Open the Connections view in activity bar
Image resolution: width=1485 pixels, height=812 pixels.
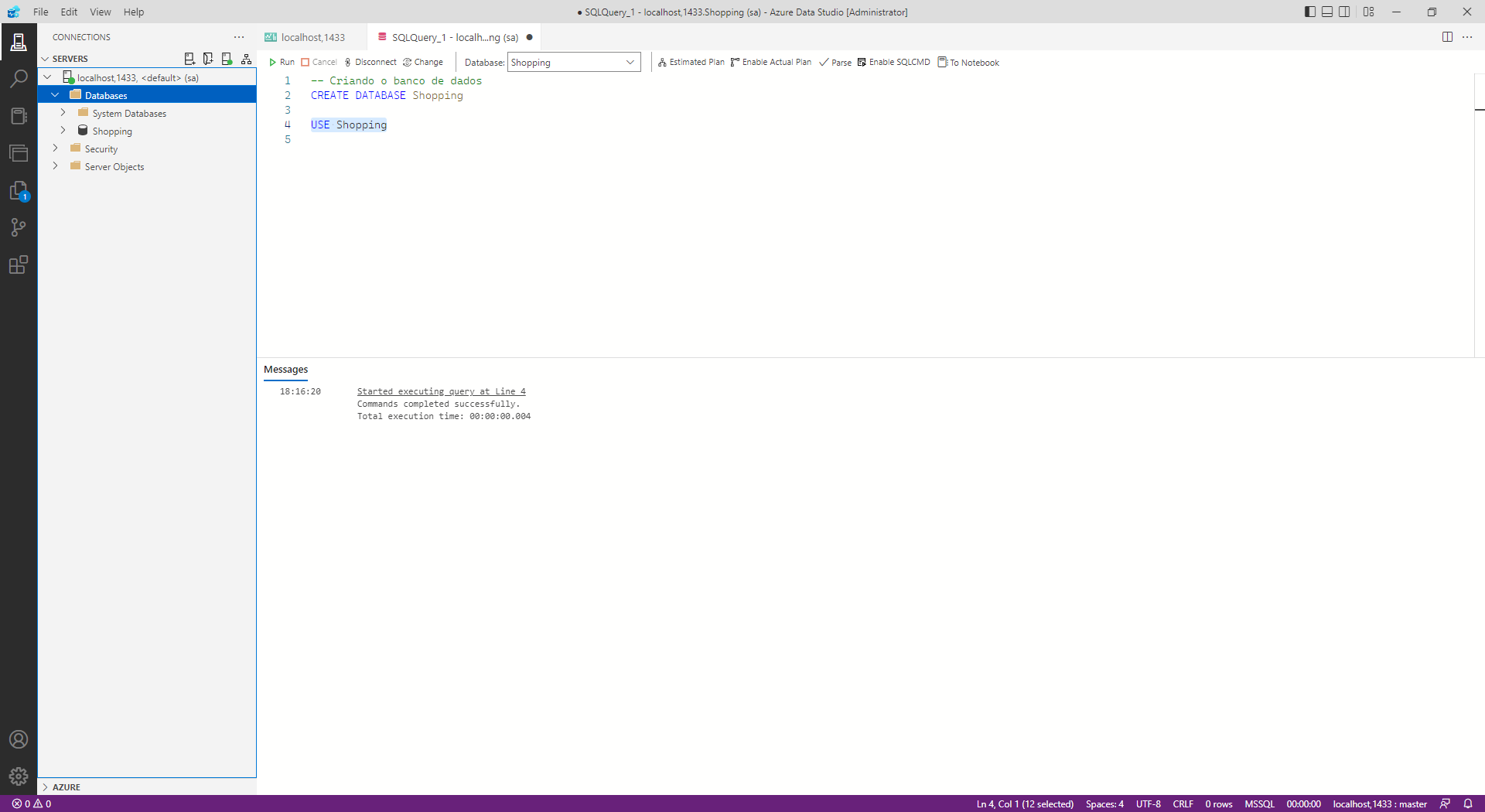tap(19, 42)
